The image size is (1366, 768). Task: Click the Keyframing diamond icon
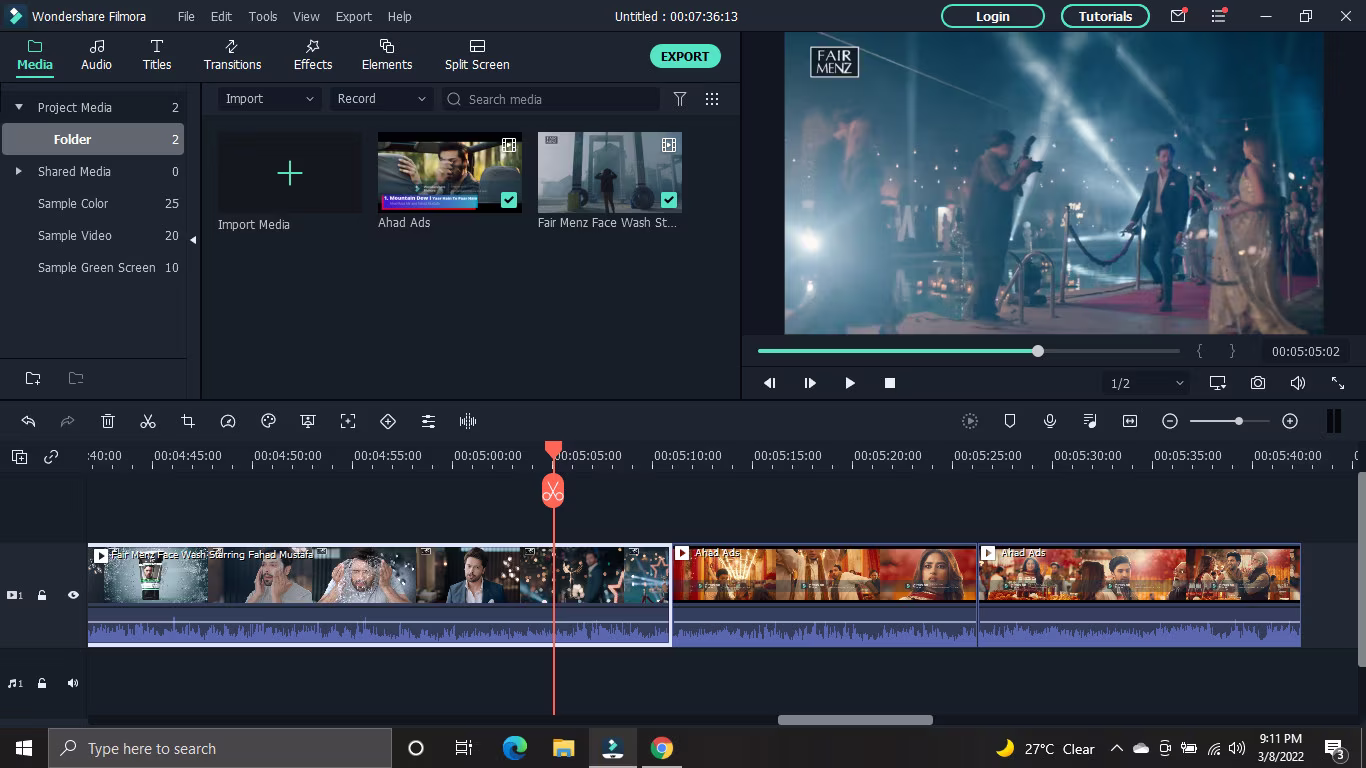(388, 421)
